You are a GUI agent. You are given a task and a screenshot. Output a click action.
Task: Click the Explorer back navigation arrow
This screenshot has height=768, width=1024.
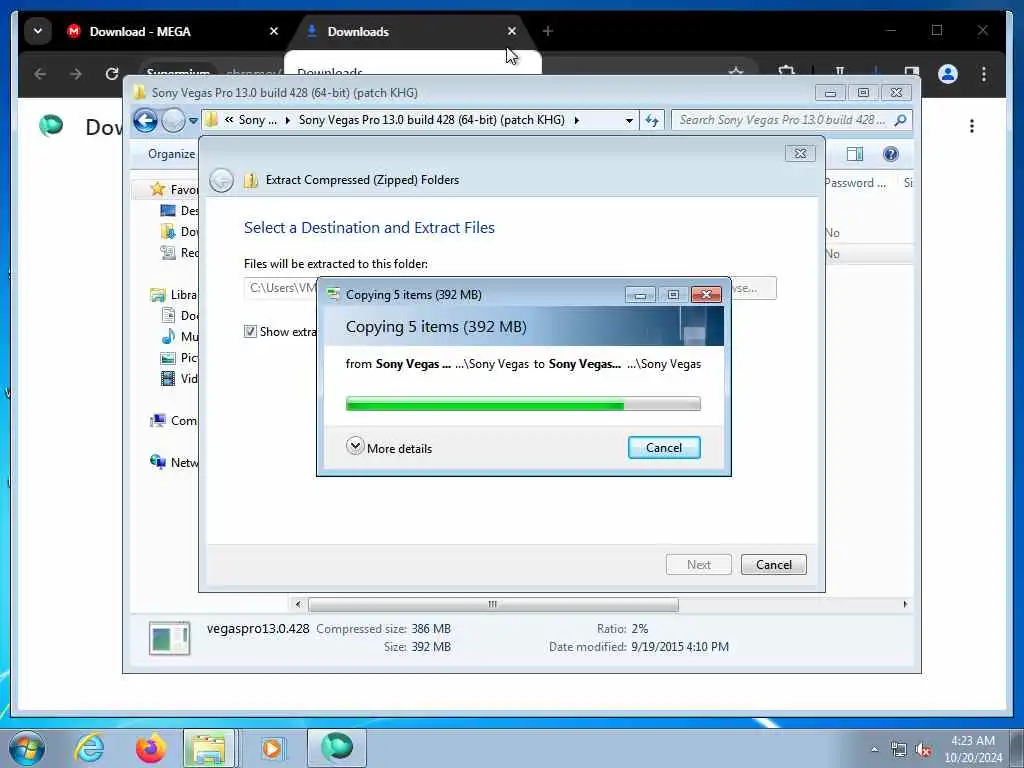click(x=145, y=120)
